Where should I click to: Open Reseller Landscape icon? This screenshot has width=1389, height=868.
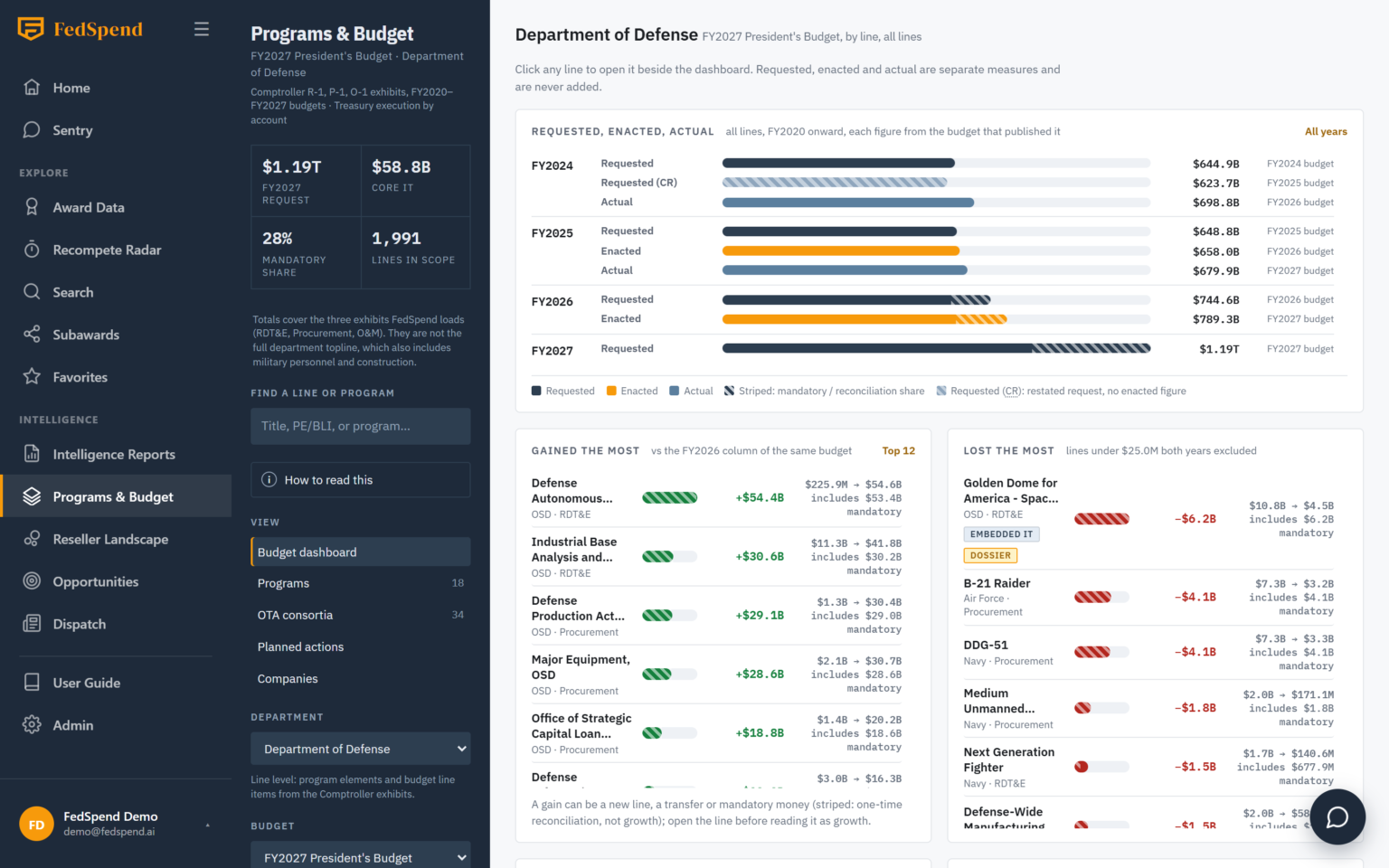click(x=32, y=539)
